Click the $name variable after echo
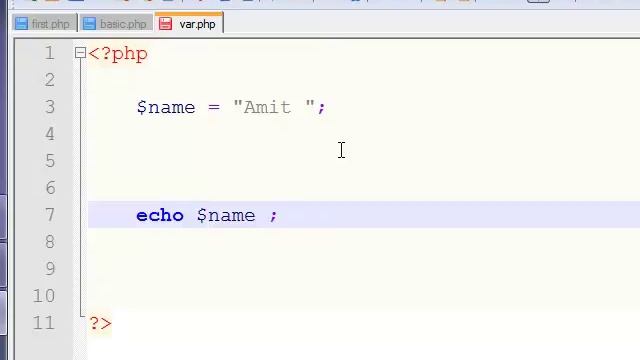The height and width of the screenshot is (360, 640). pyautogui.click(x=226, y=215)
